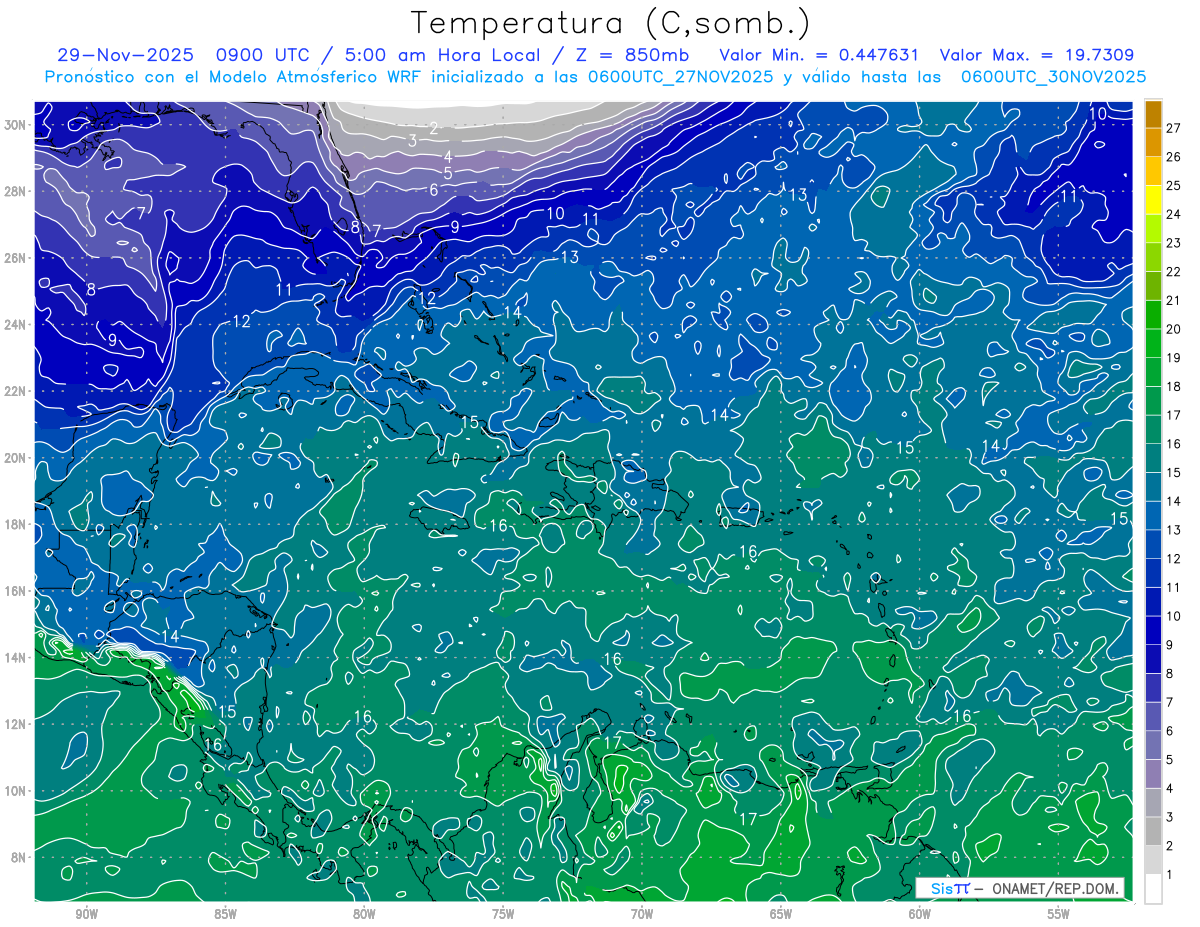Screen dimensions: 1200x927
Task: Click the title "Temperatura (C,somb.)"
Action: [x=611, y=23]
